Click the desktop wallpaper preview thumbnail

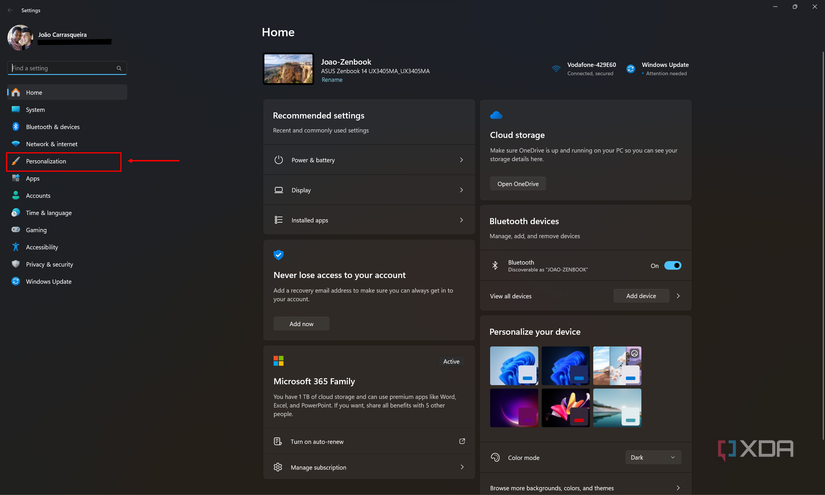tap(288, 69)
